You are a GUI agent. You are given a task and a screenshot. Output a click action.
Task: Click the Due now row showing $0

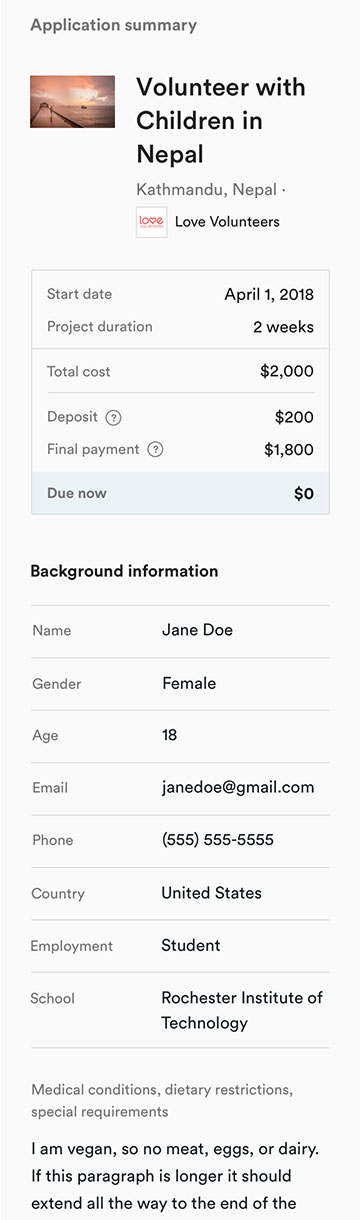coord(181,493)
